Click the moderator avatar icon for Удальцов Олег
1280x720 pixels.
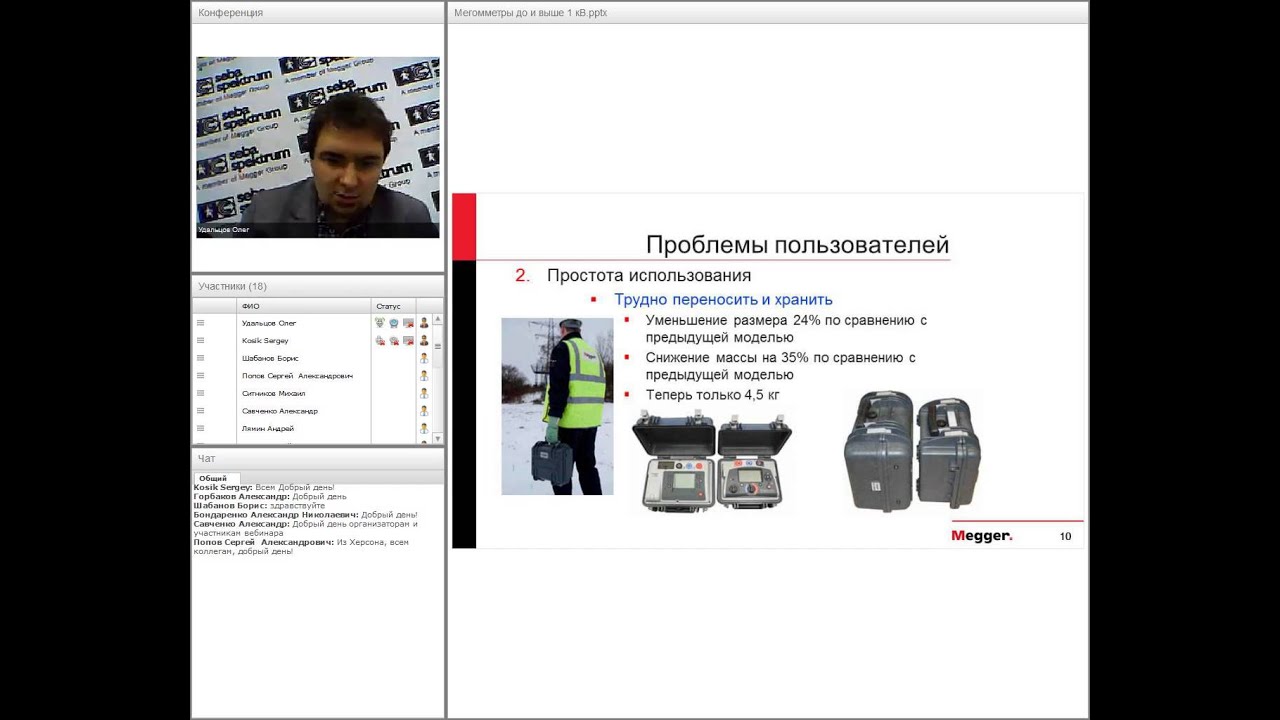click(424, 323)
